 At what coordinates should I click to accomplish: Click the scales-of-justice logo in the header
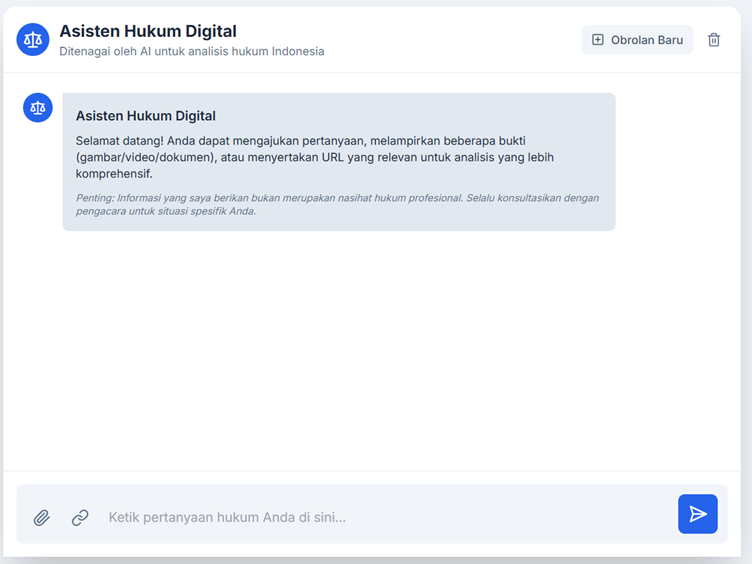[33, 40]
